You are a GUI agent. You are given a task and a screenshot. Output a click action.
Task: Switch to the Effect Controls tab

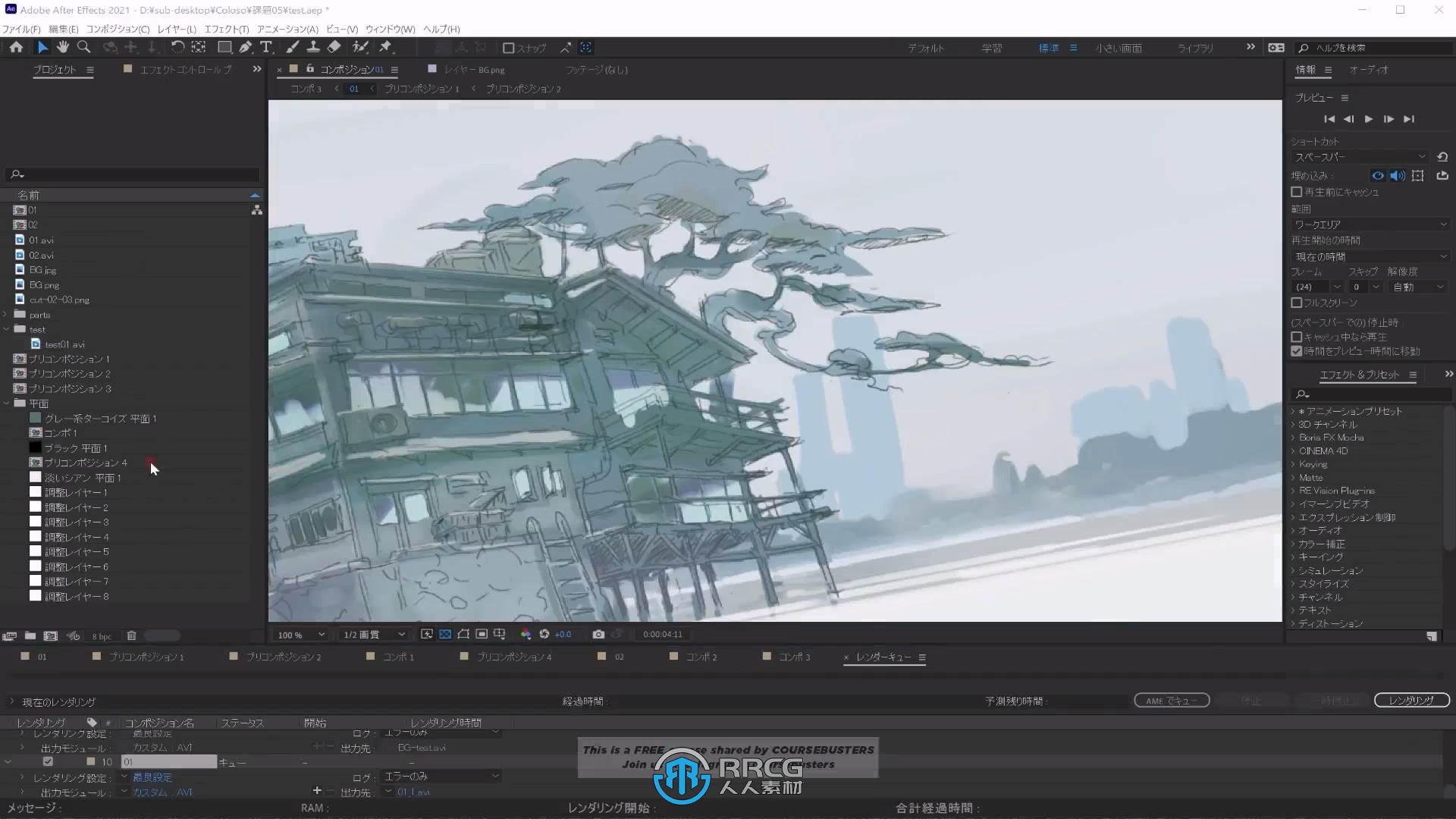(x=186, y=69)
